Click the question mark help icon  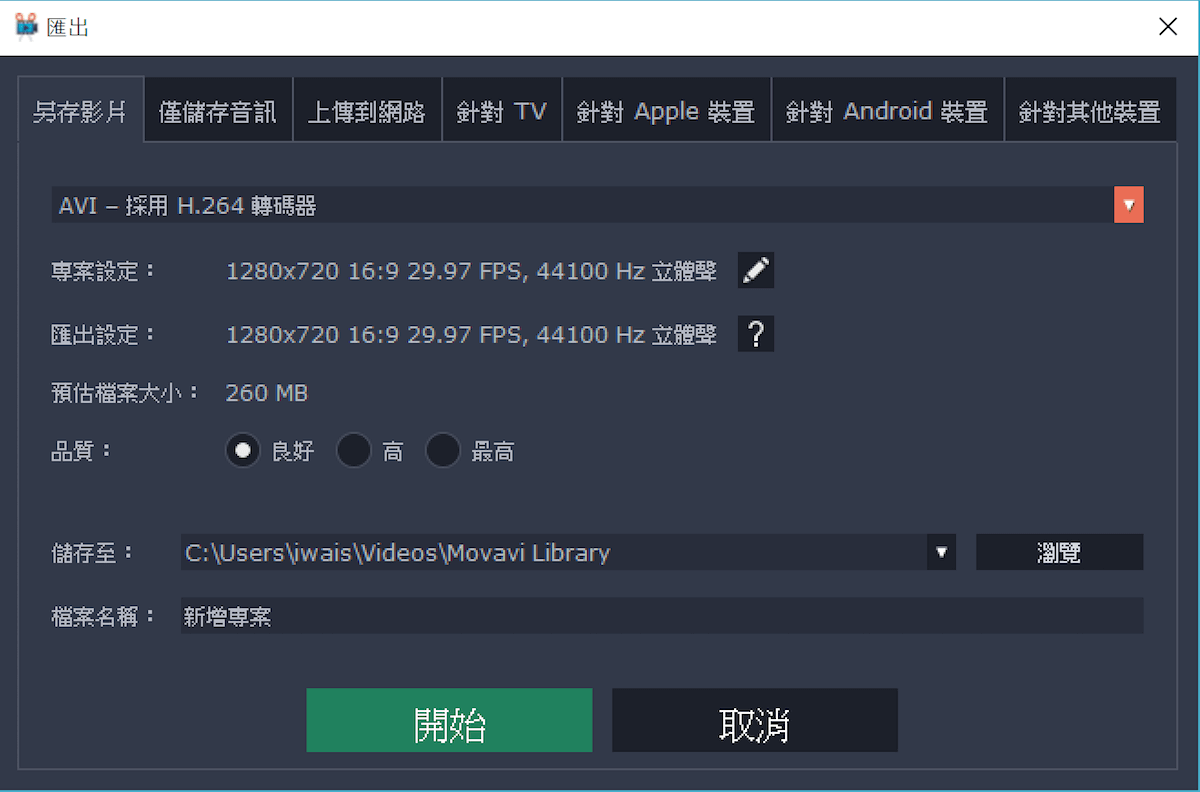[756, 334]
